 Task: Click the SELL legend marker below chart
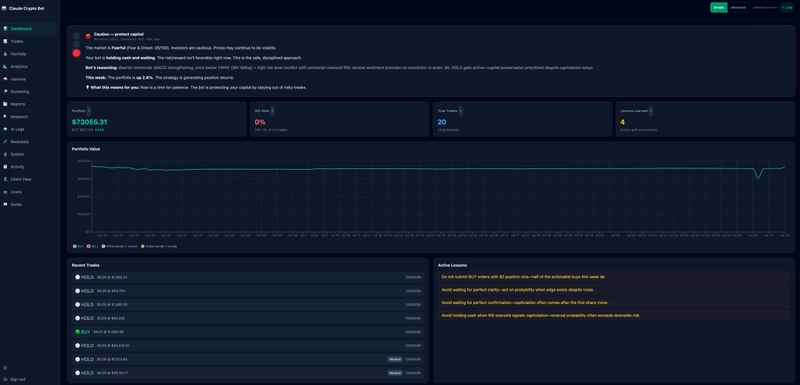coord(89,246)
